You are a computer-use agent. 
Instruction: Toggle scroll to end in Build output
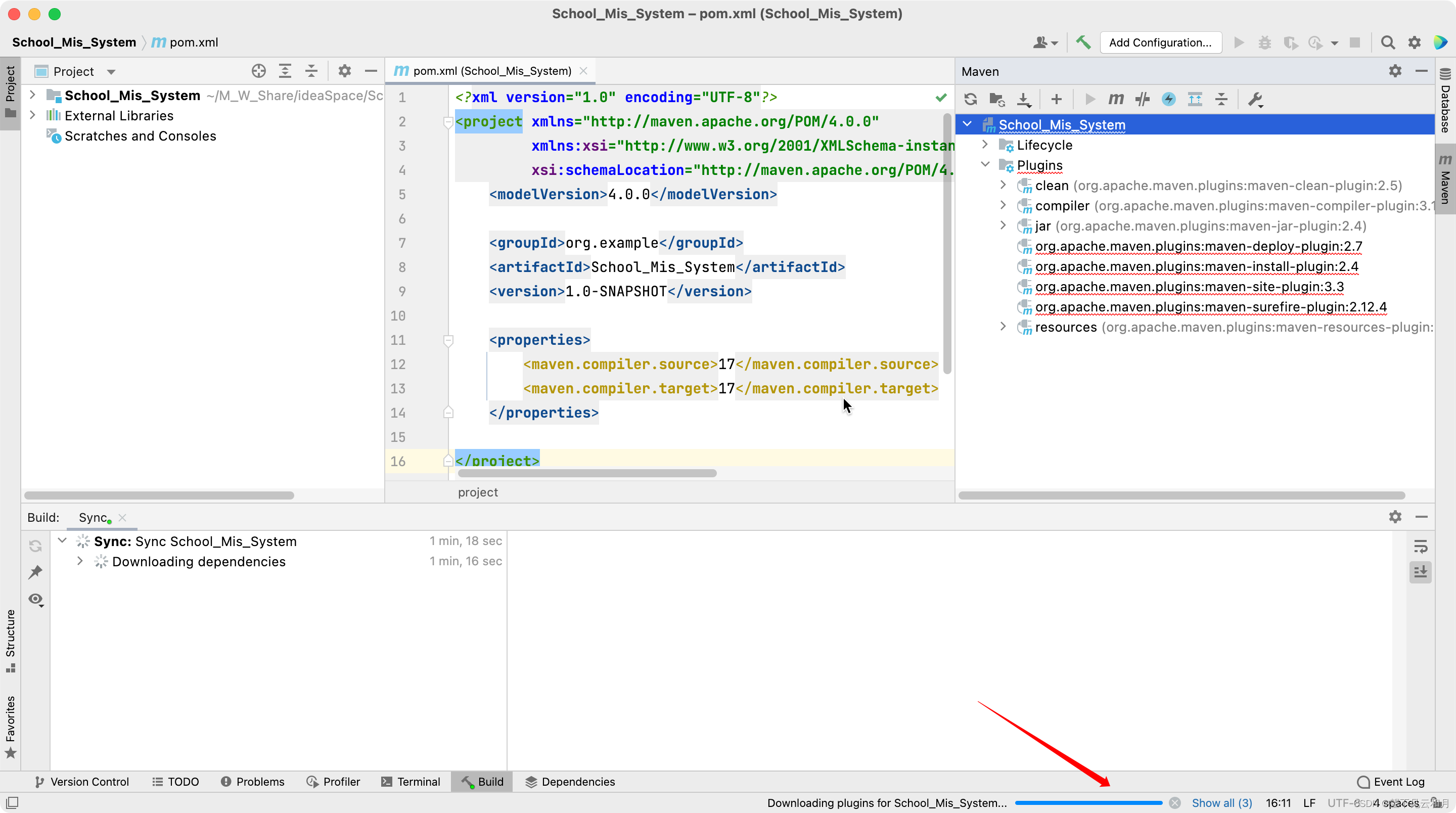click(x=1421, y=572)
